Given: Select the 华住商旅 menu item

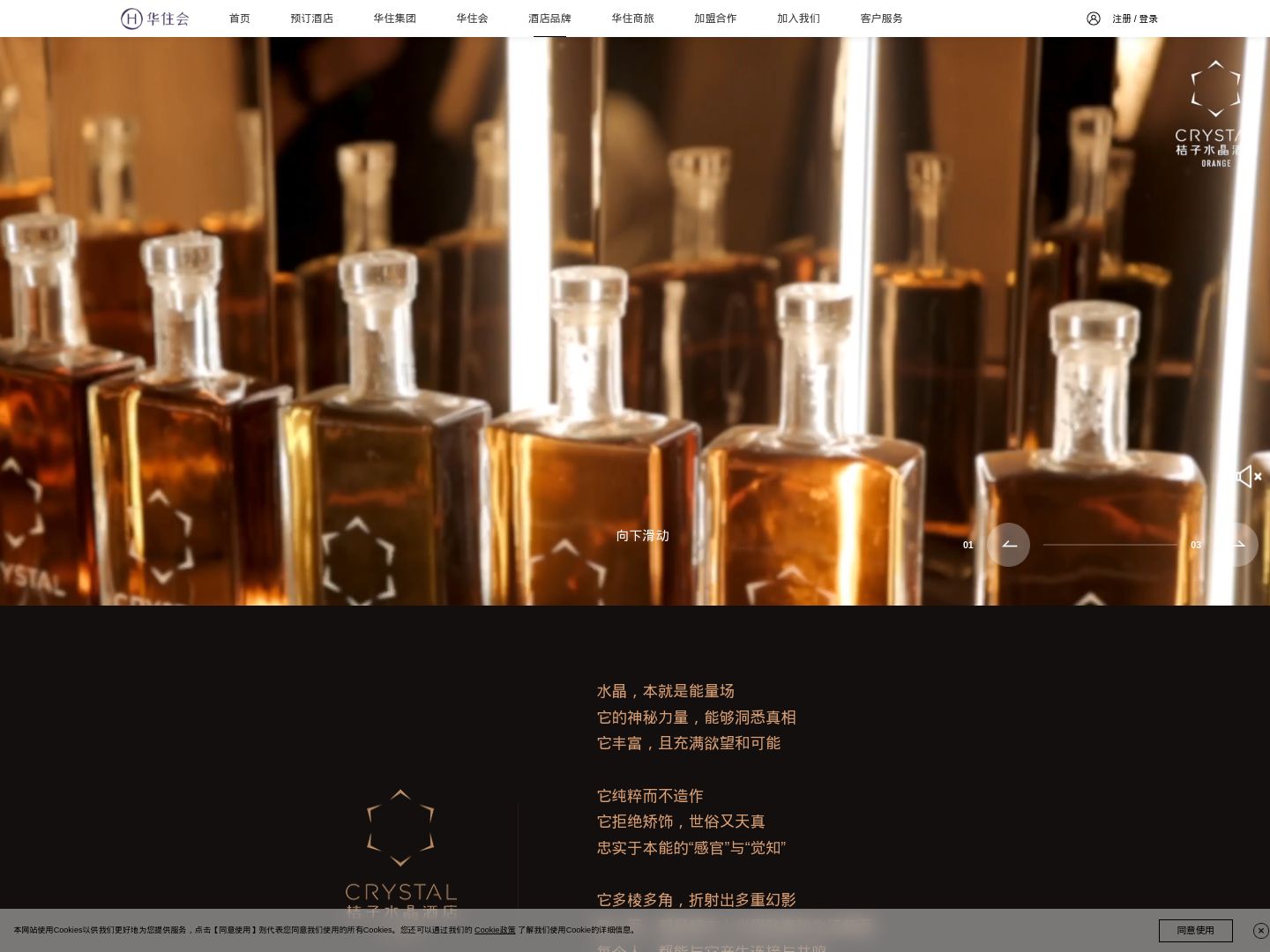Looking at the screenshot, I should [632, 19].
